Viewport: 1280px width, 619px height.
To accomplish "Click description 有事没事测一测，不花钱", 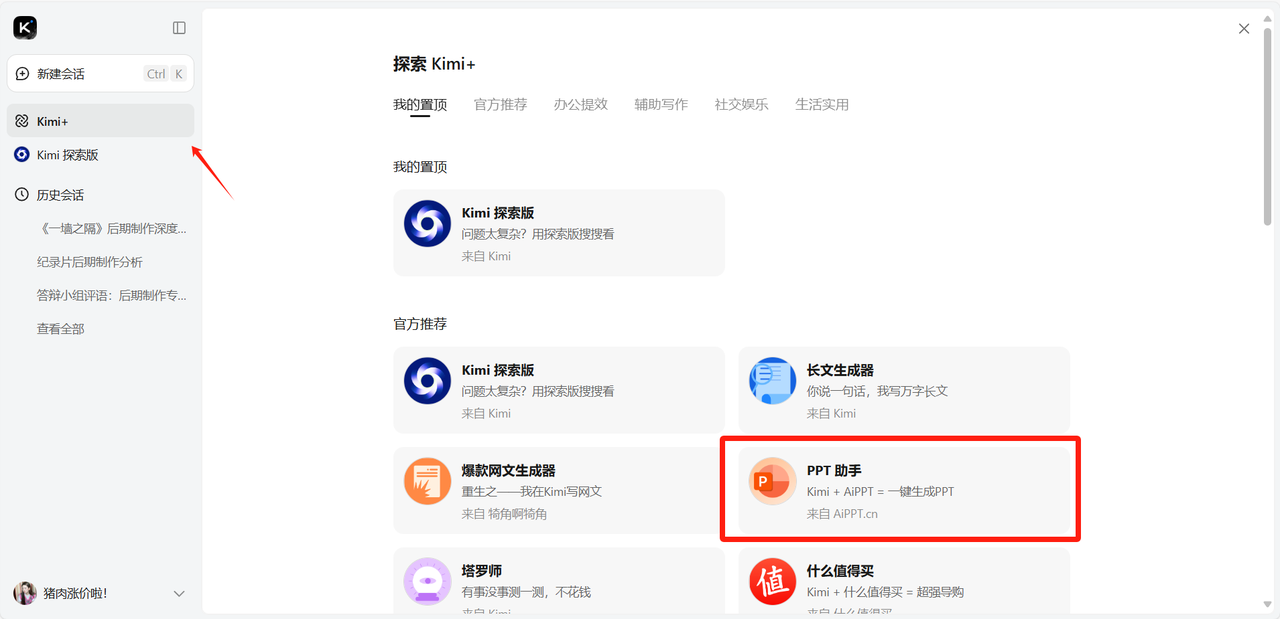I will click(x=526, y=592).
